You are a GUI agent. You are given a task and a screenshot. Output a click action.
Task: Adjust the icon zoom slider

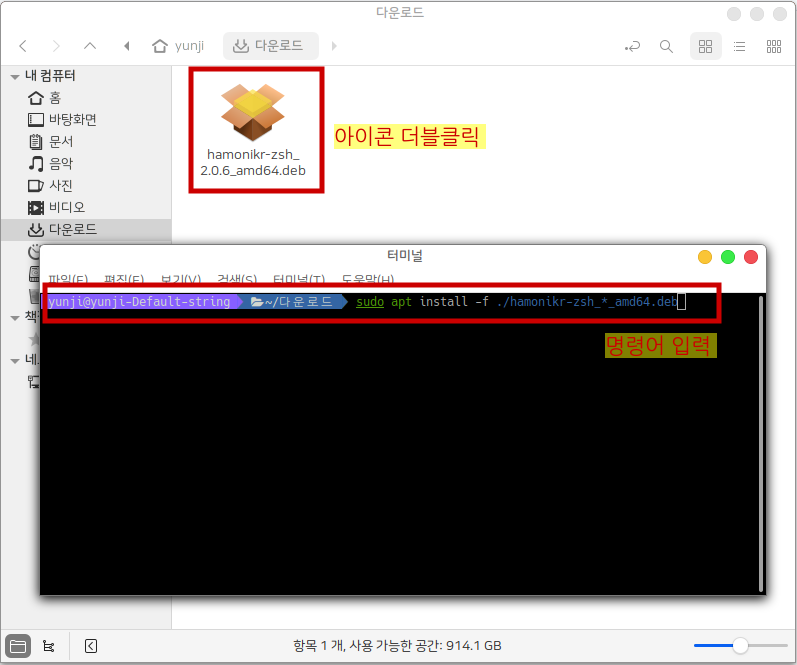click(740, 646)
